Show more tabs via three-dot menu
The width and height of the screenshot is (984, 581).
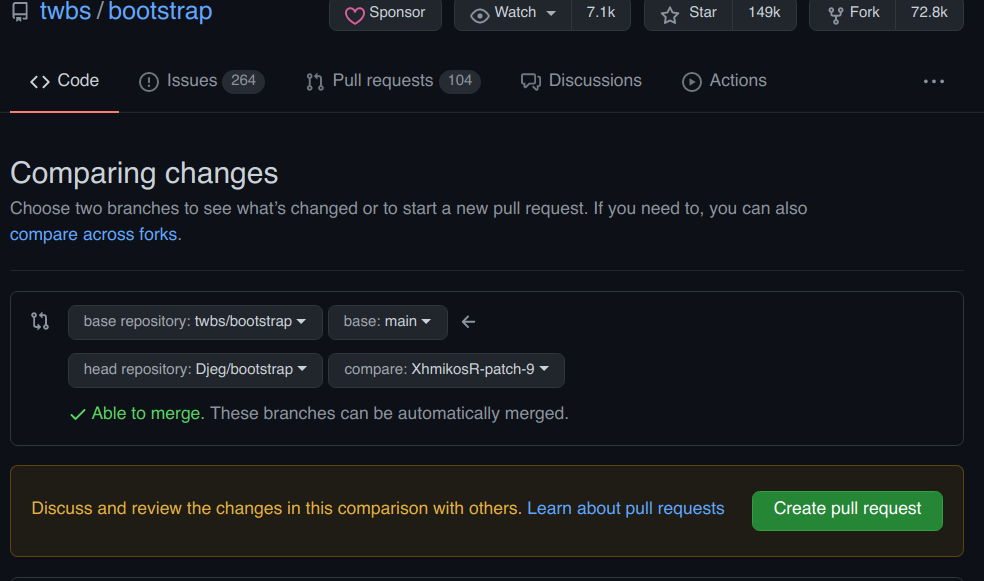coord(934,82)
